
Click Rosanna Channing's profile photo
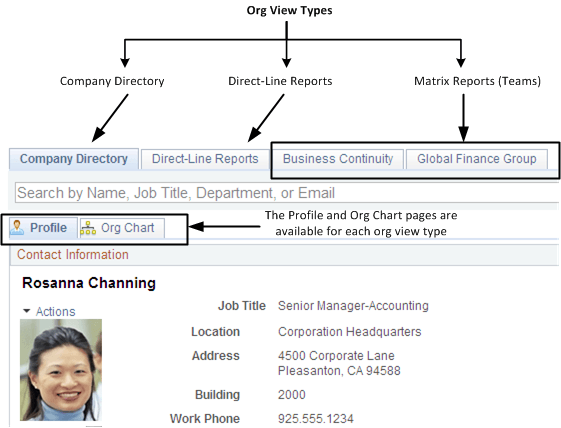pyautogui.click(x=61, y=370)
